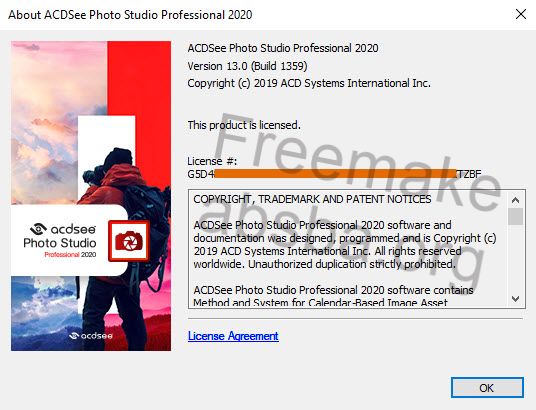
Task: Click the scrollbar down arrow in notices box
Action: click(515, 299)
